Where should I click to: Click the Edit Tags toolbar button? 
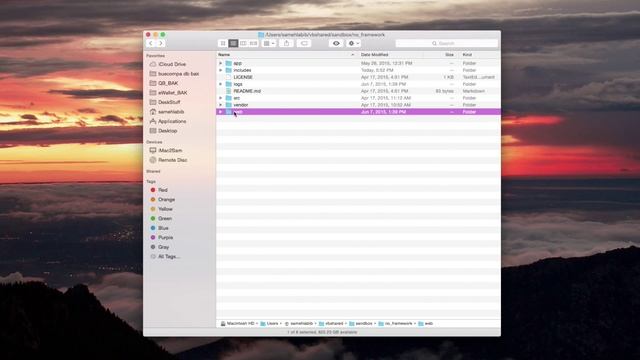(x=304, y=43)
